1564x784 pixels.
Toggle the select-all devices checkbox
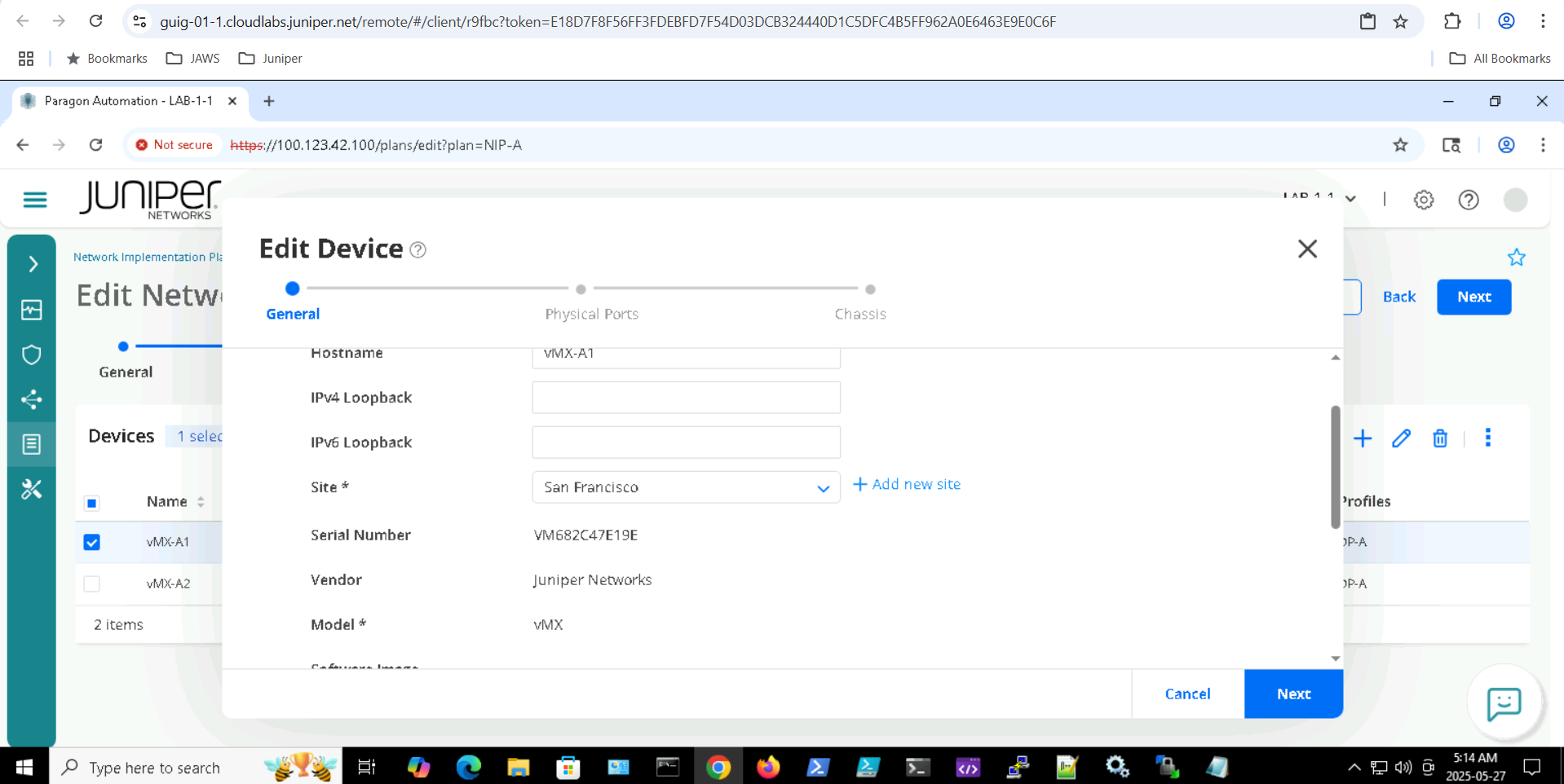92,503
